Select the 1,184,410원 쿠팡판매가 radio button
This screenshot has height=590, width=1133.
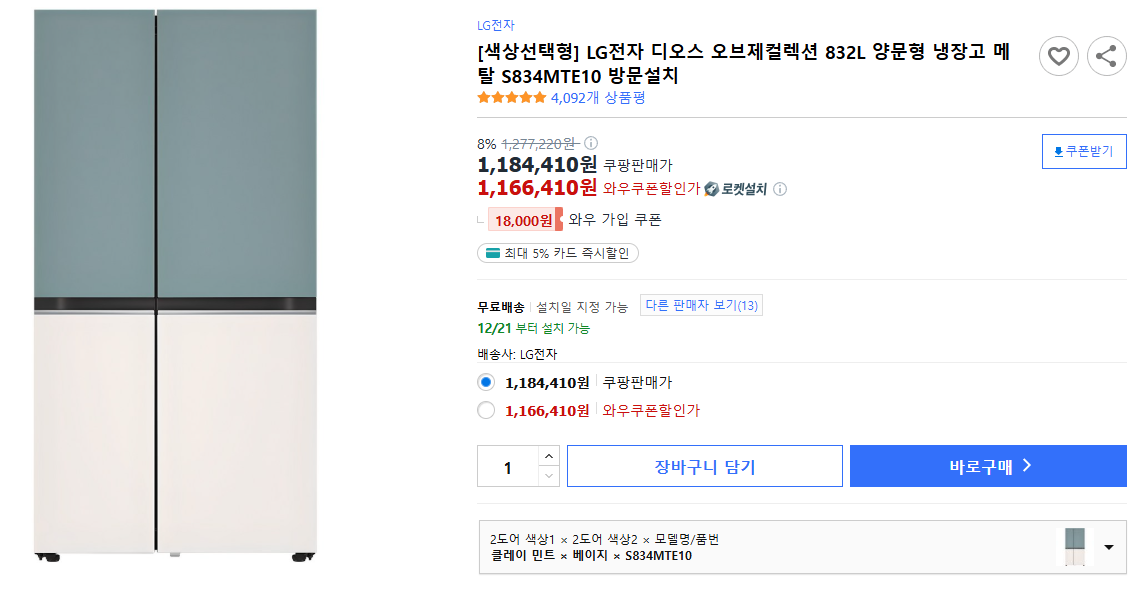(485, 382)
